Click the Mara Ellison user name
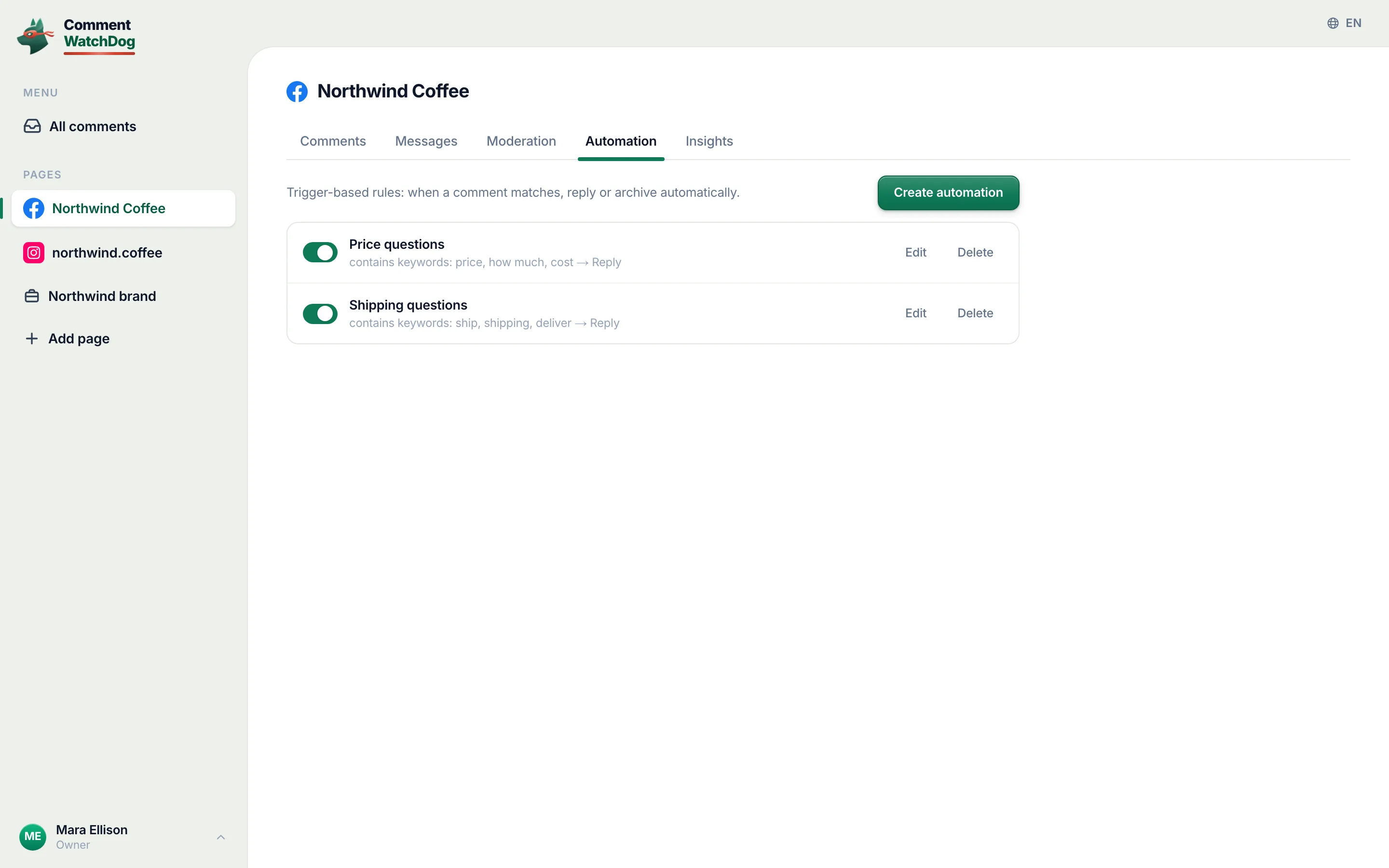This screenshot has height=868, width=1389. (x=92, y=829)
